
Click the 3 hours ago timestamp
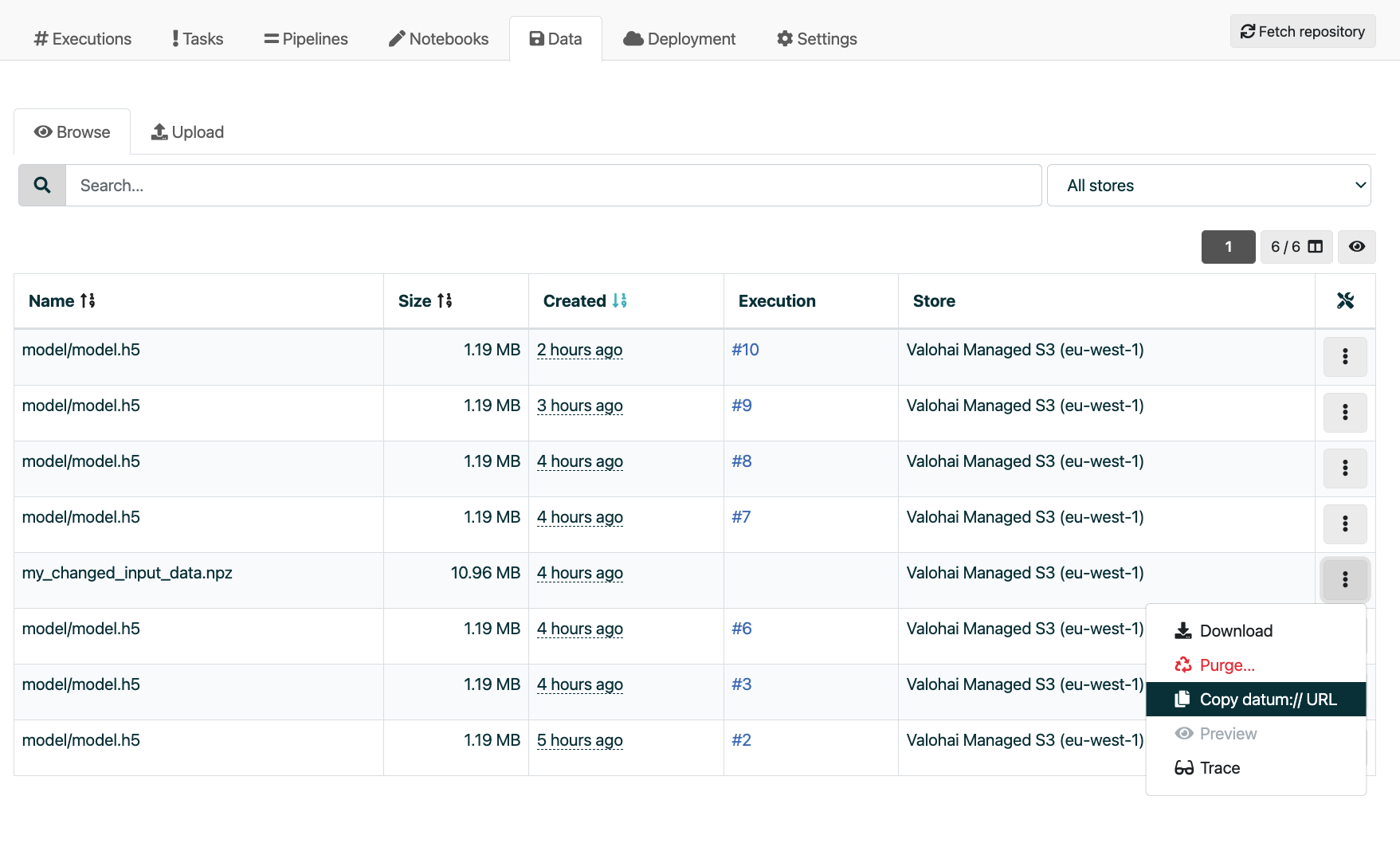click(579, 406)
